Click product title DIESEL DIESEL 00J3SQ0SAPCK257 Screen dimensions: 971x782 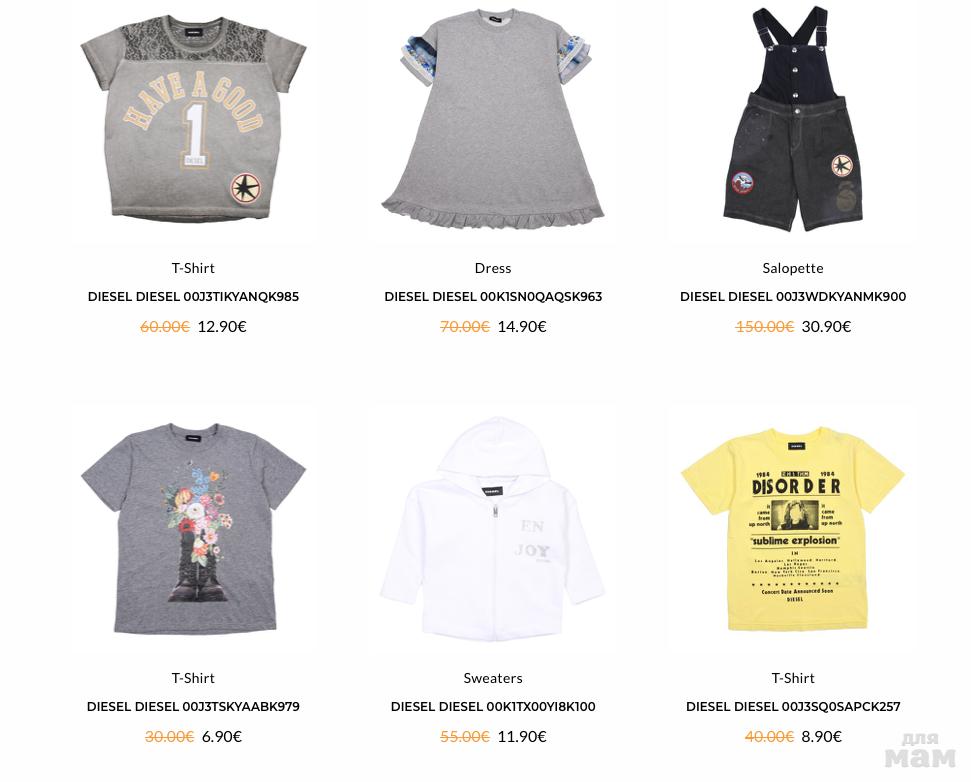point(793,706)
